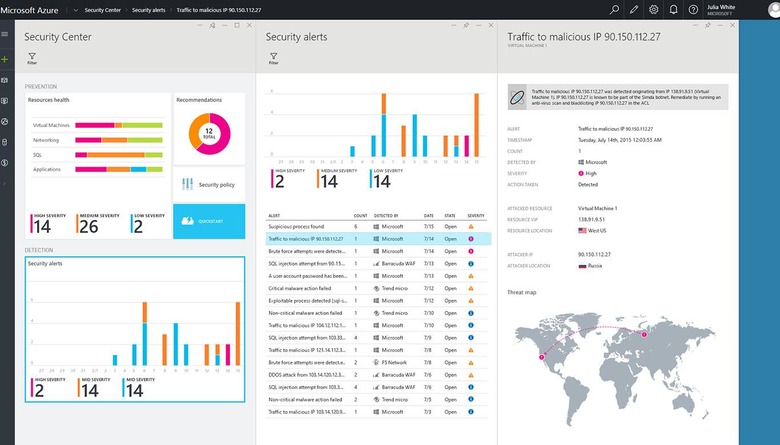Click the alert description link icon
Screen dimensions: 780x445
[517, 97]
